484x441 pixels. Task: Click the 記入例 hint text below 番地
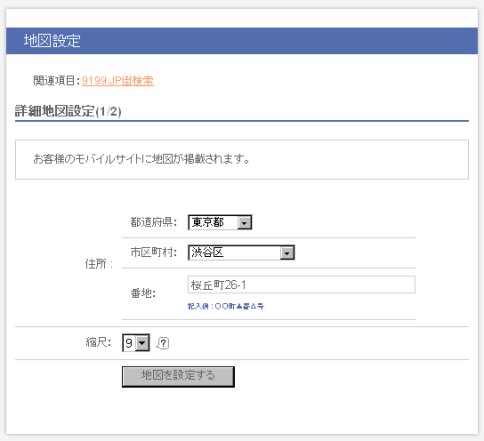point(226,306)
